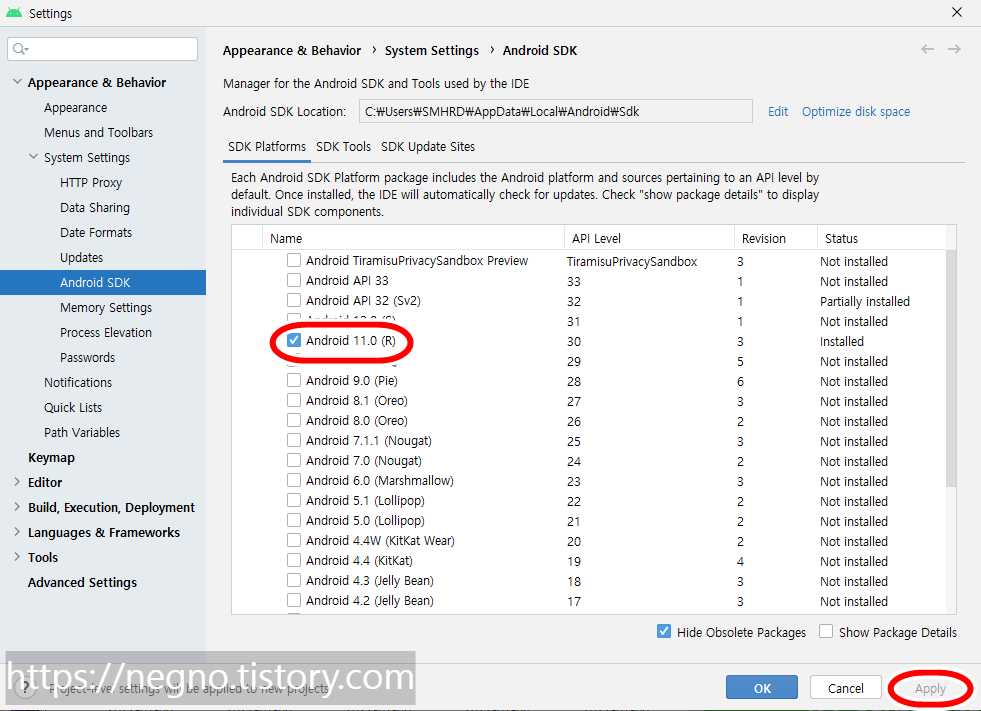Click the Android SDK Location path field
Screen dimensions: 981x711
[556, 111]
